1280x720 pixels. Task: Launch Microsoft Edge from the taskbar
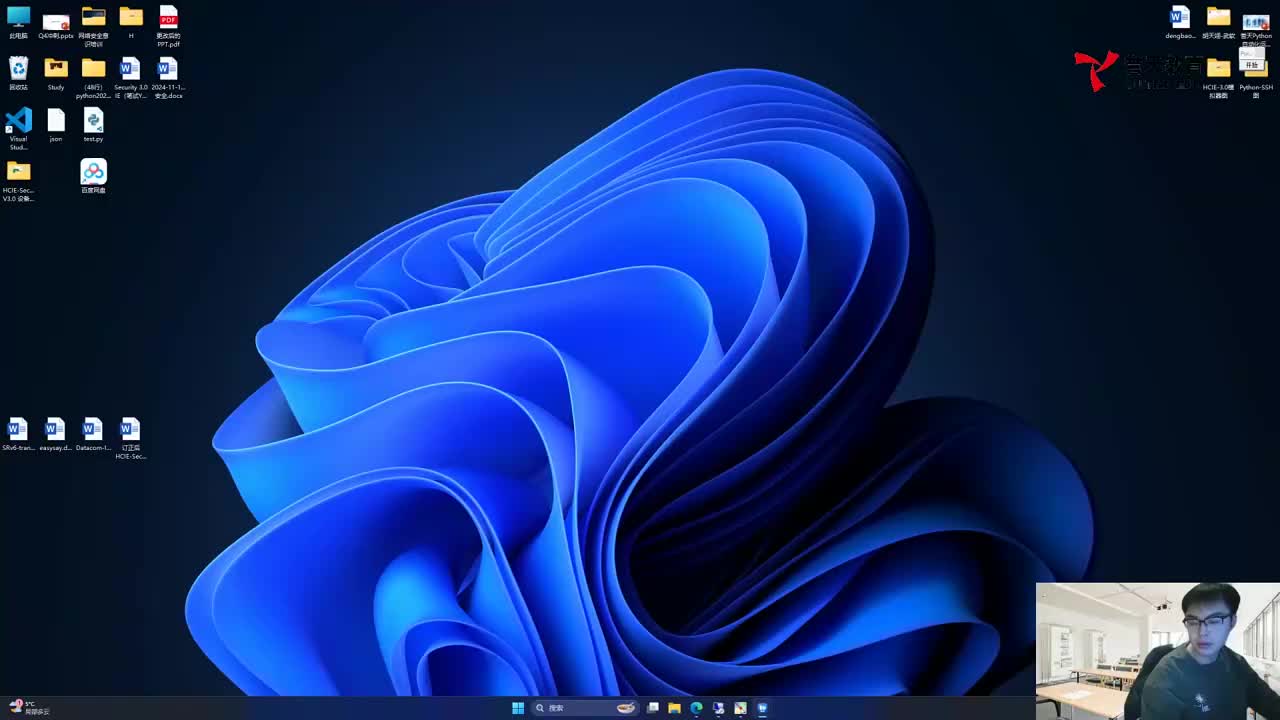tap(697, 708)
